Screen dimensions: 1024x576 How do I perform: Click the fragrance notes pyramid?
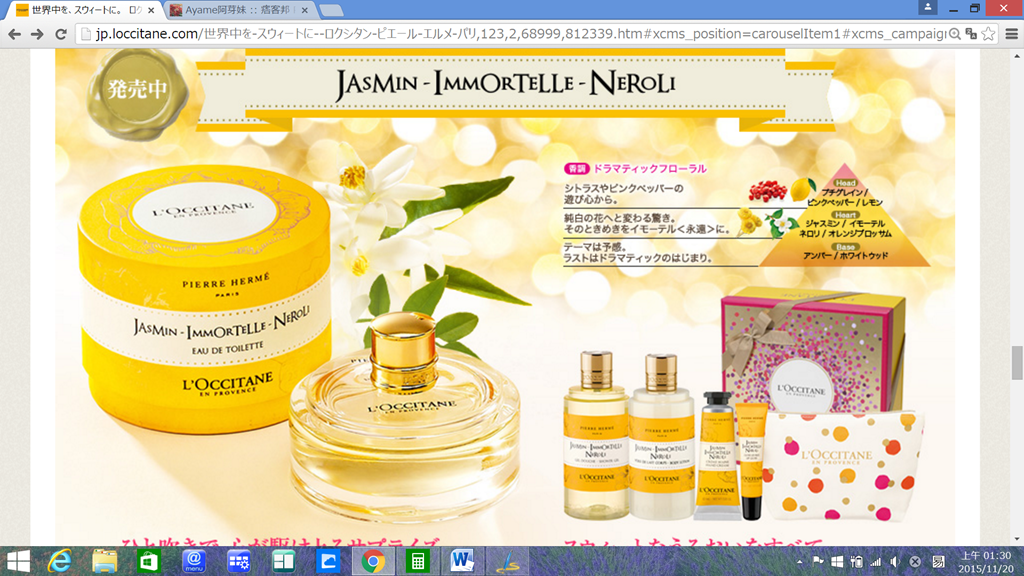click(845, 216)
